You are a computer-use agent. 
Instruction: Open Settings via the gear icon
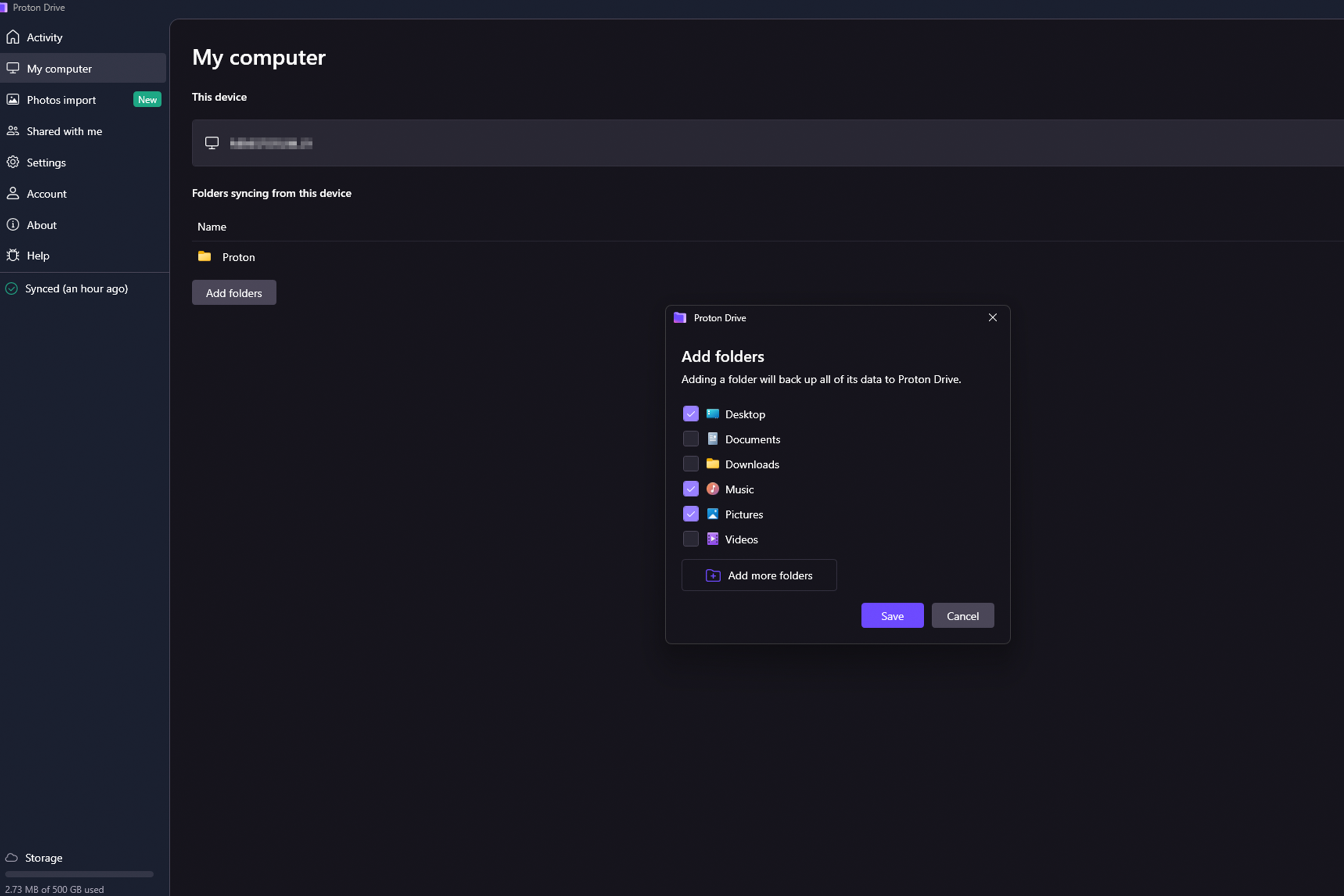[13, 162]
